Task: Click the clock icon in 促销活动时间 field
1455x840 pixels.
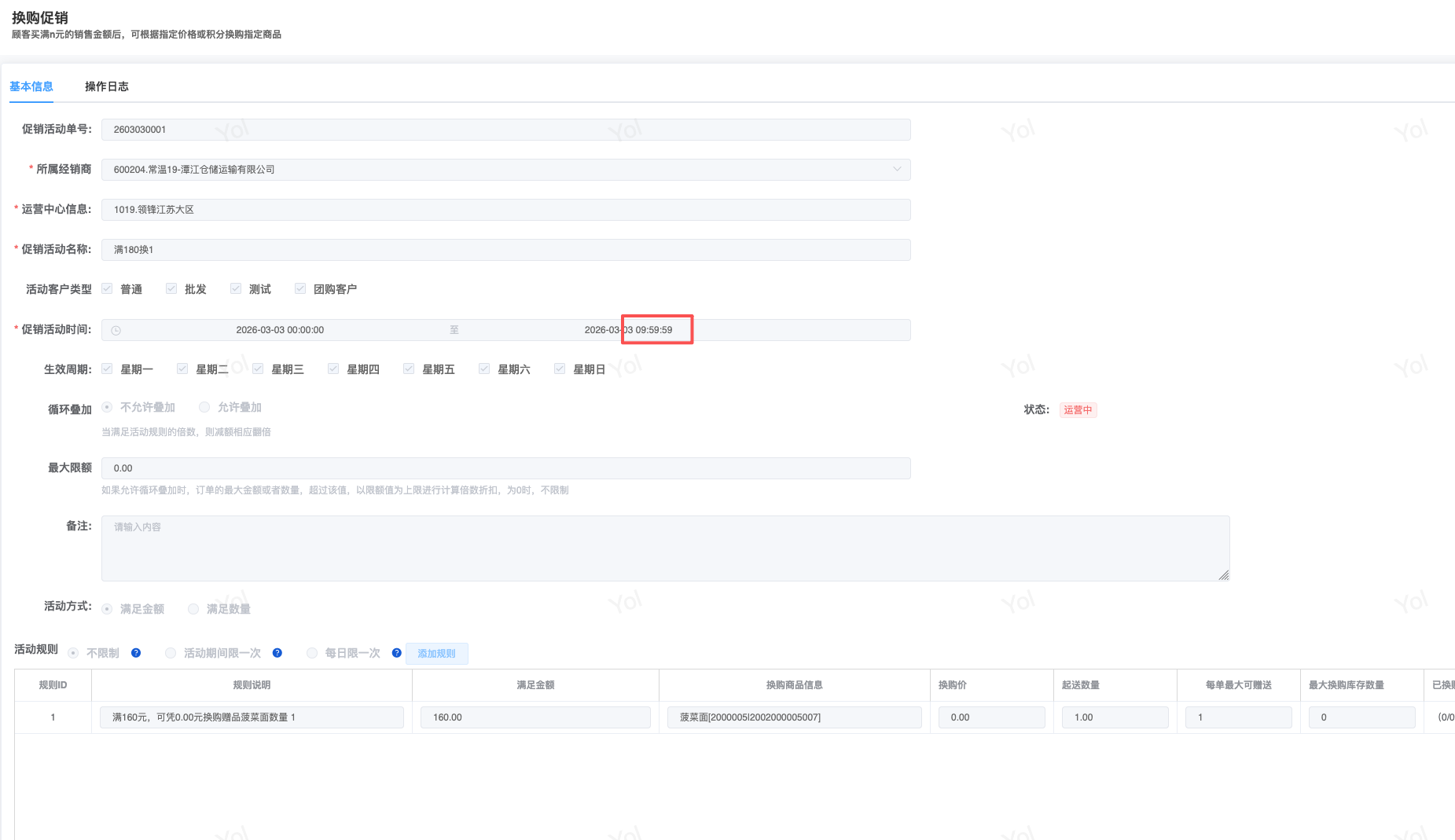Action: point(116,331)
